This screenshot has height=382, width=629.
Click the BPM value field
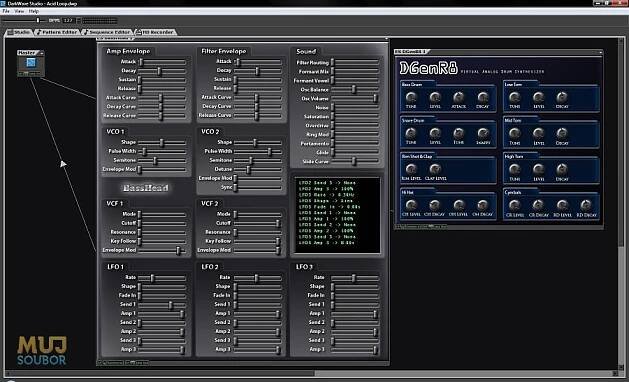coord(68,20)
